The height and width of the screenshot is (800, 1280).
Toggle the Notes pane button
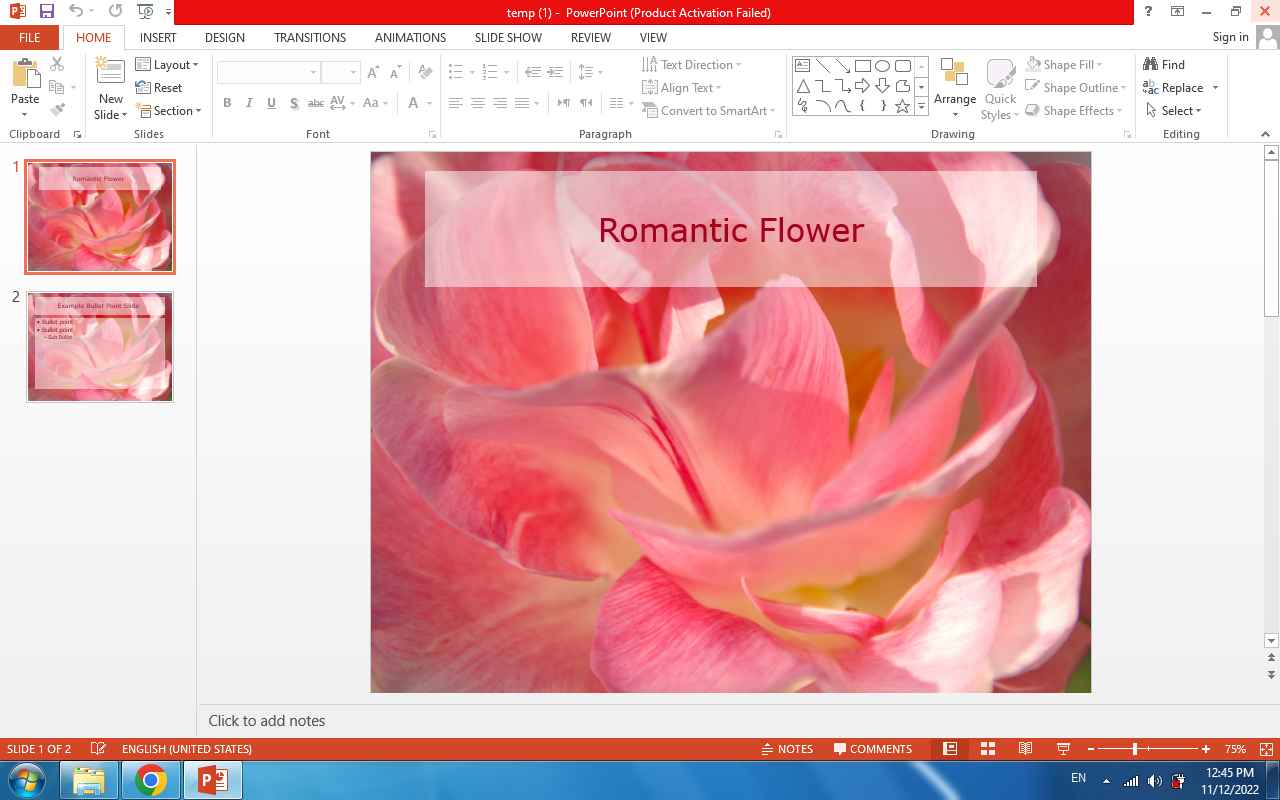coord(786,749)
